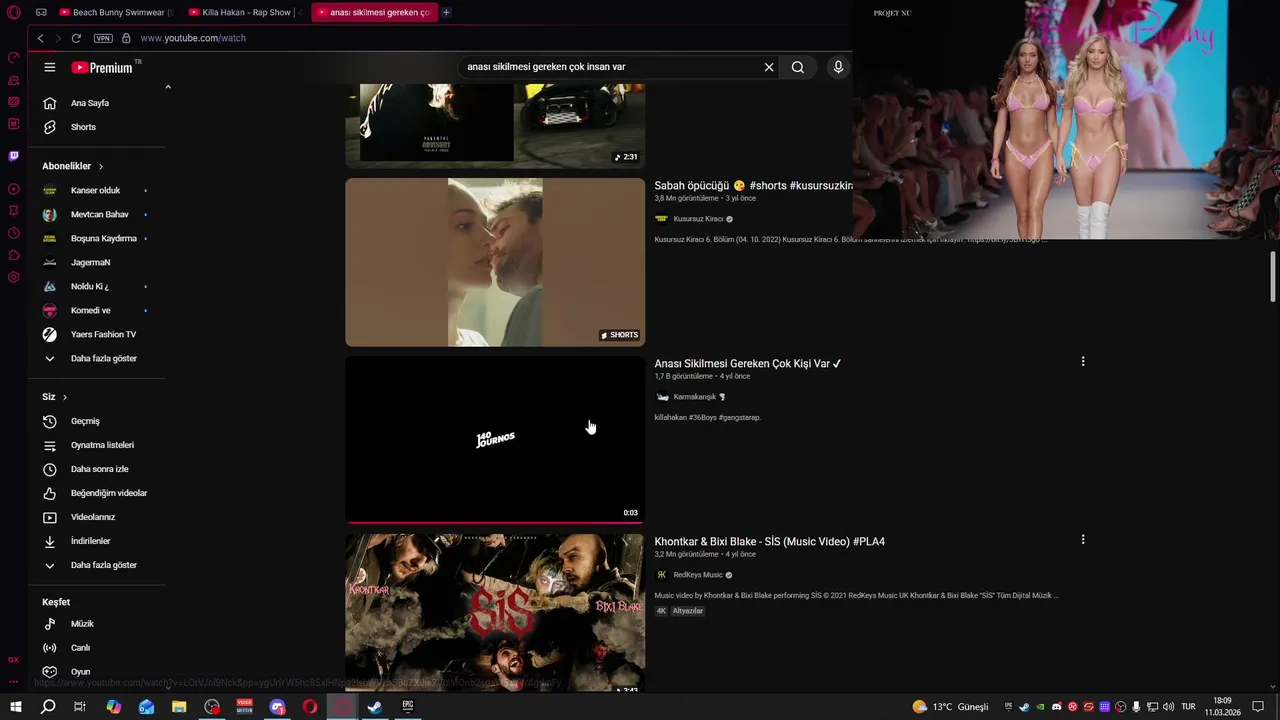Open Canlı live section

click(97, 648)
